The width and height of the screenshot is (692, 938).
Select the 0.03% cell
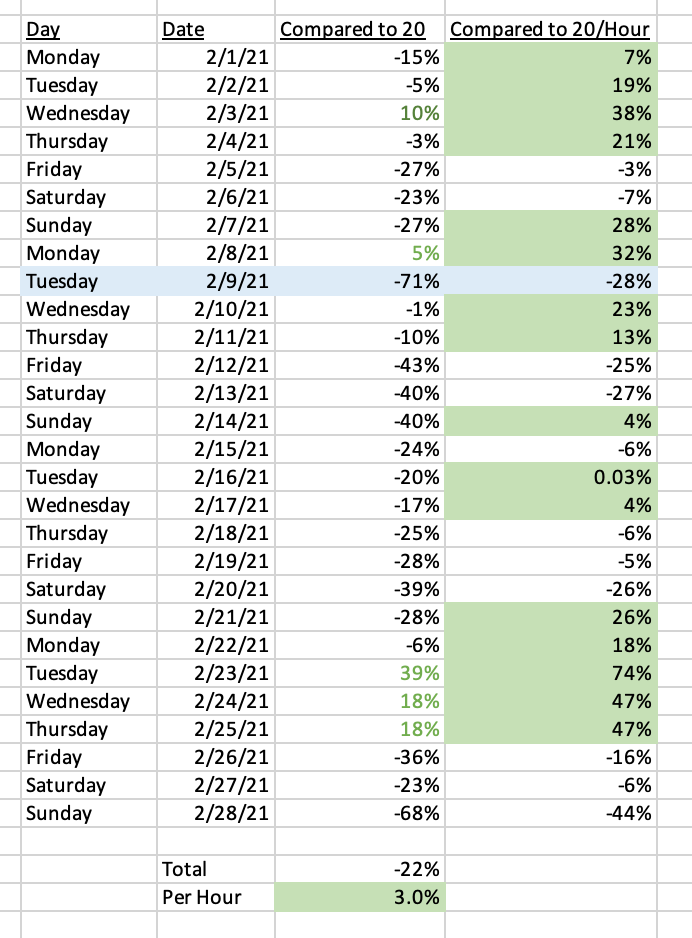[551, 477]
